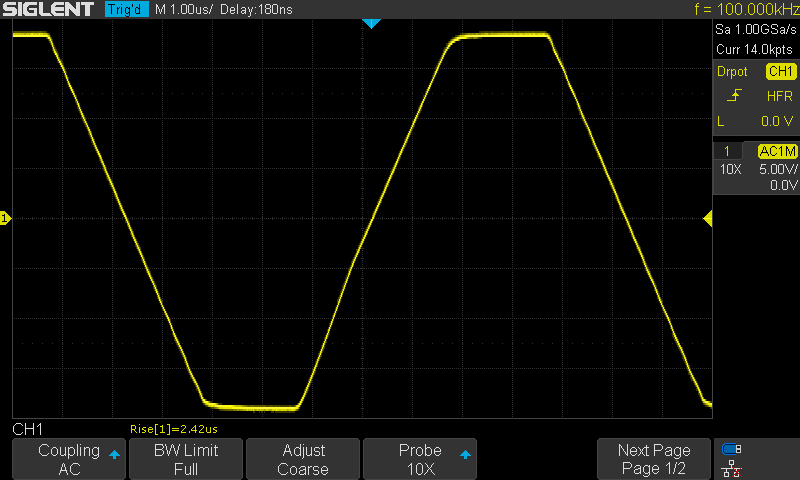Click the USB drive status icon
800x480 pixels.
pyautogui.click(x=732, y=449)
